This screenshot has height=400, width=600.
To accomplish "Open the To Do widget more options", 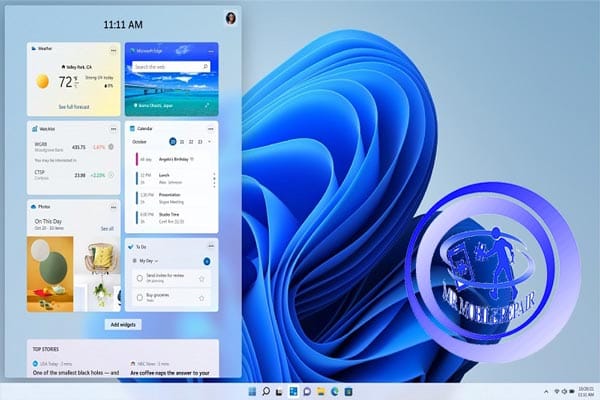I will (x=211, y=246).
